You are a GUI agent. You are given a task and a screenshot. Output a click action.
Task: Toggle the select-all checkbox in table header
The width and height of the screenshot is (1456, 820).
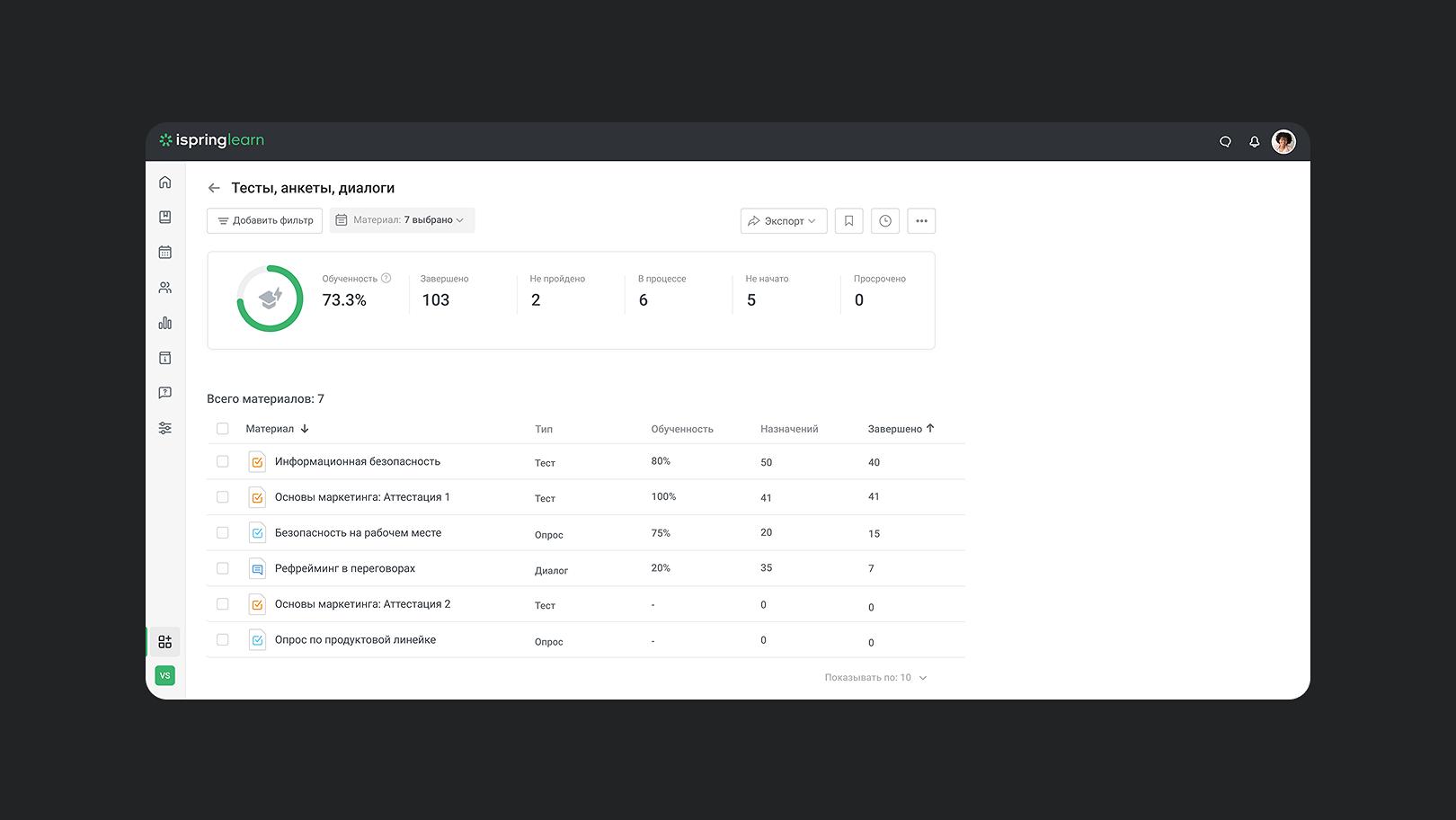(x=223, y=429)
